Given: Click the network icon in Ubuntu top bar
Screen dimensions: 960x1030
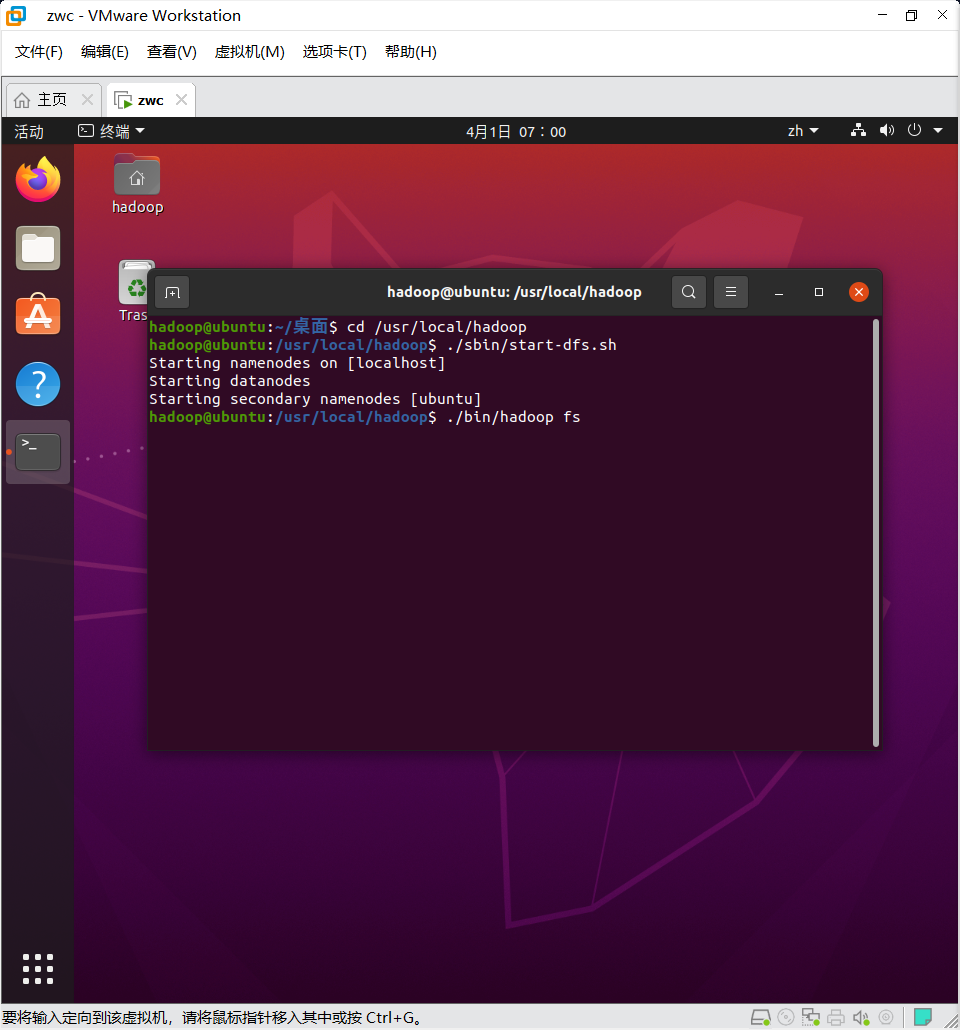Looking at the screenshot, I should click(858, 130).
